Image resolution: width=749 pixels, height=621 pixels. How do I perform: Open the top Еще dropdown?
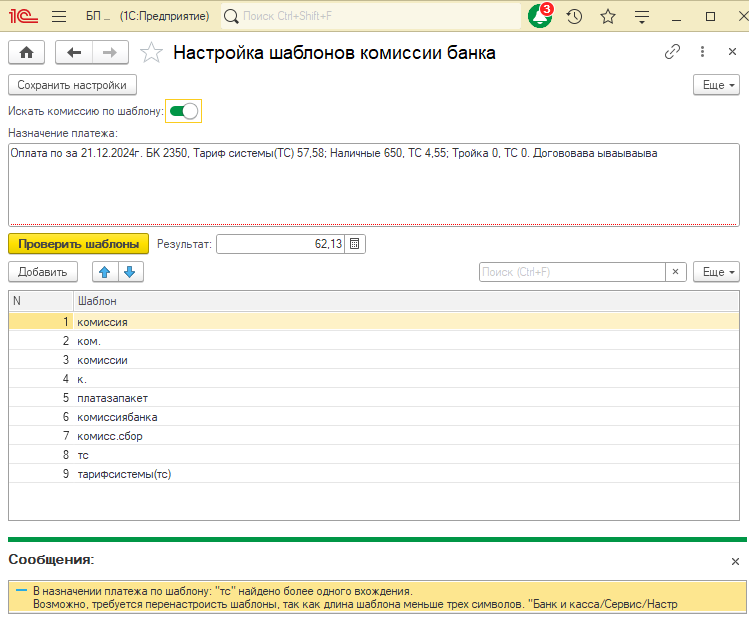[716, 85]
